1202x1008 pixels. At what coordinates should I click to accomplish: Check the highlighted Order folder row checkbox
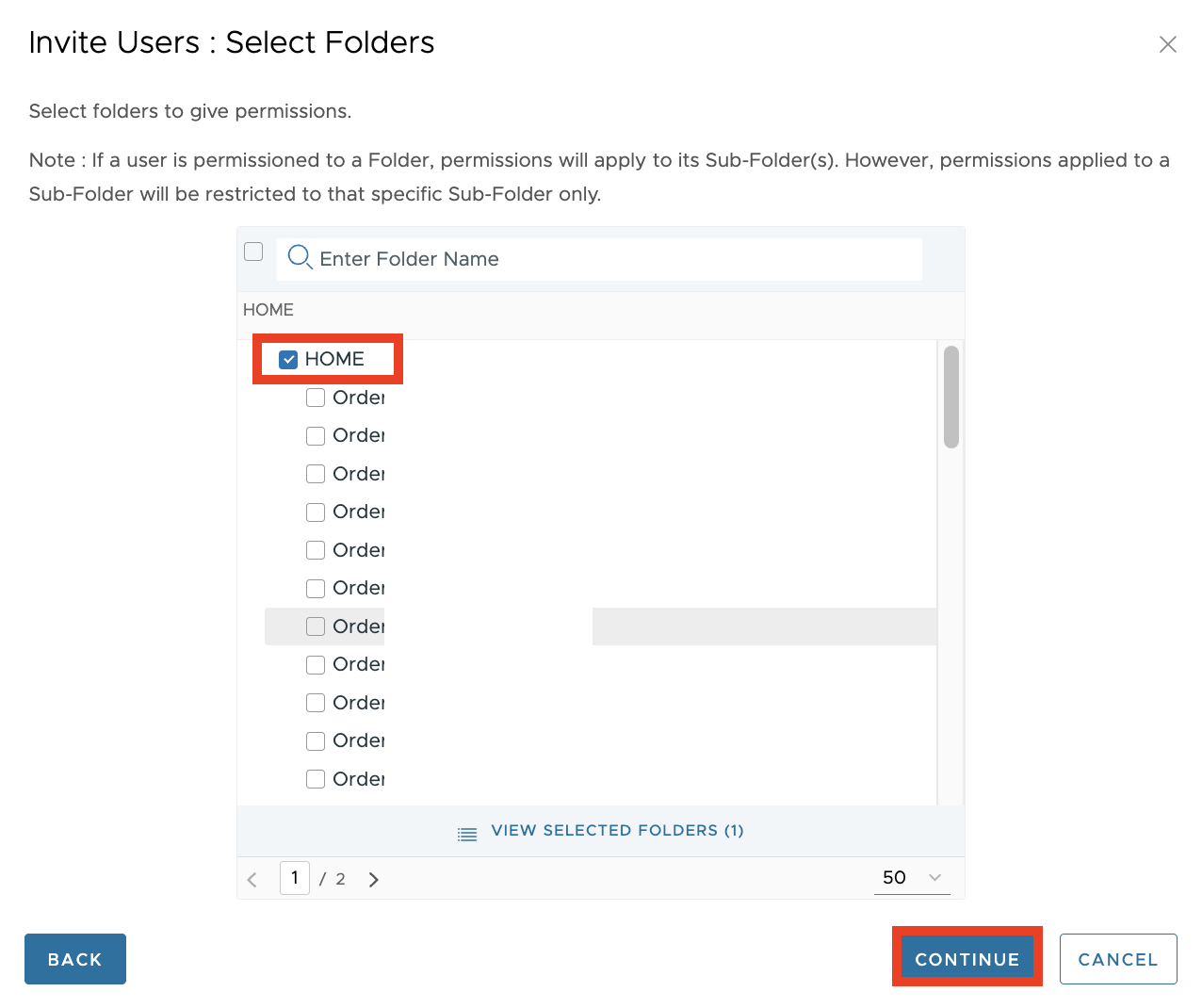tap(316, 626)
